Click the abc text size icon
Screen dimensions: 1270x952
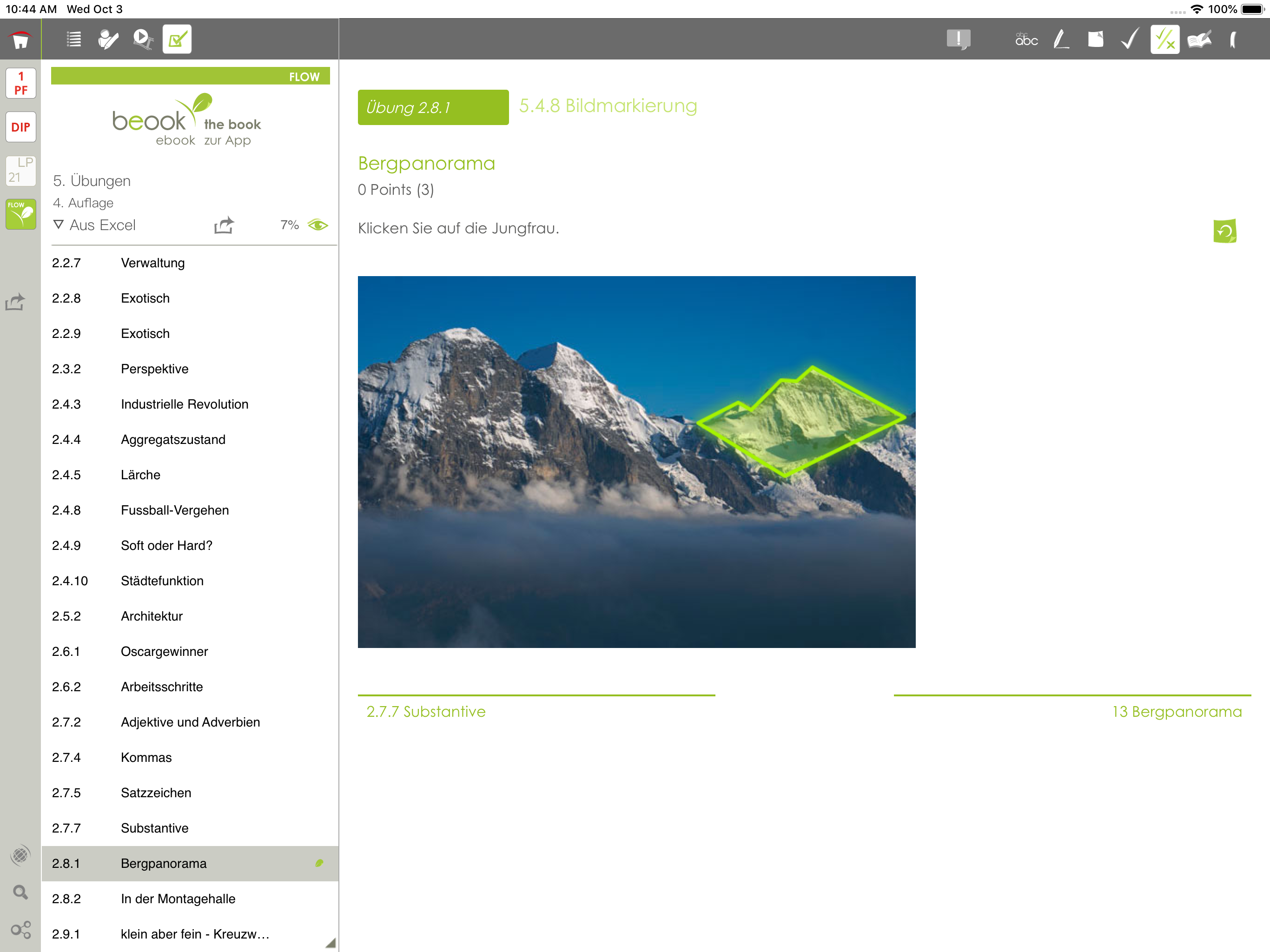(1026, 40)
